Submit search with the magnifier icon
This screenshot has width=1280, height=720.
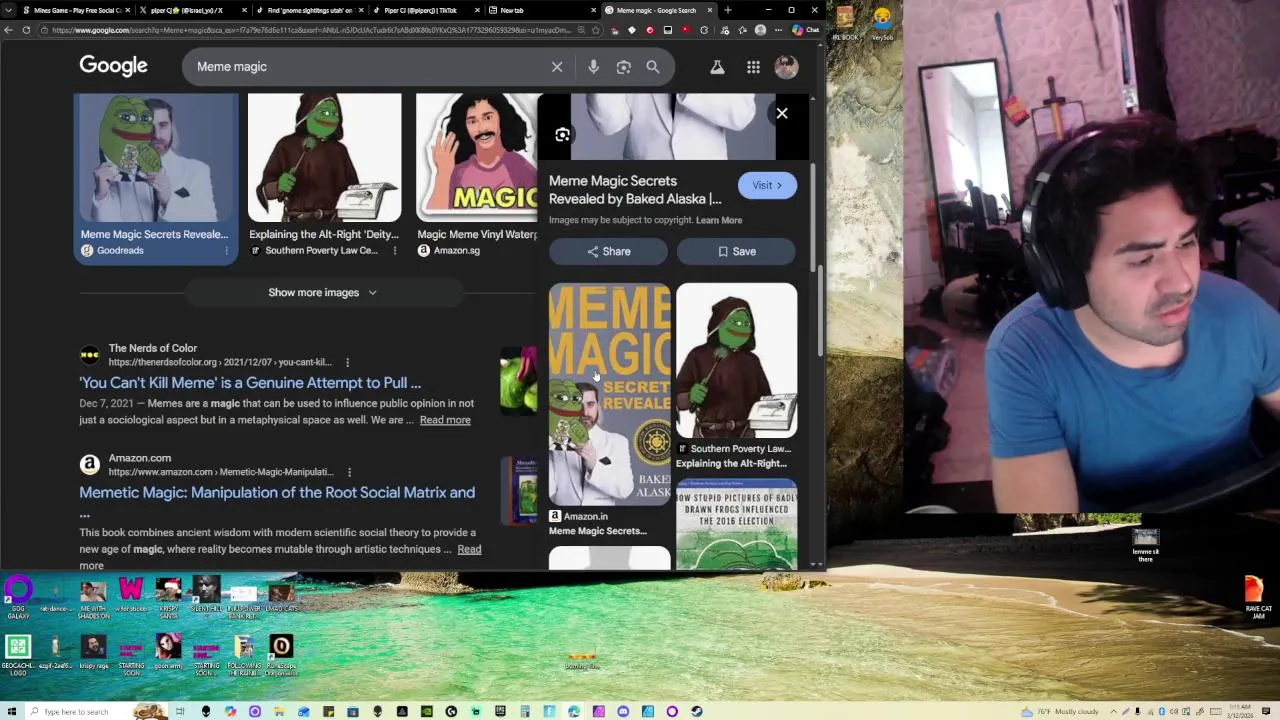(652, 67)
